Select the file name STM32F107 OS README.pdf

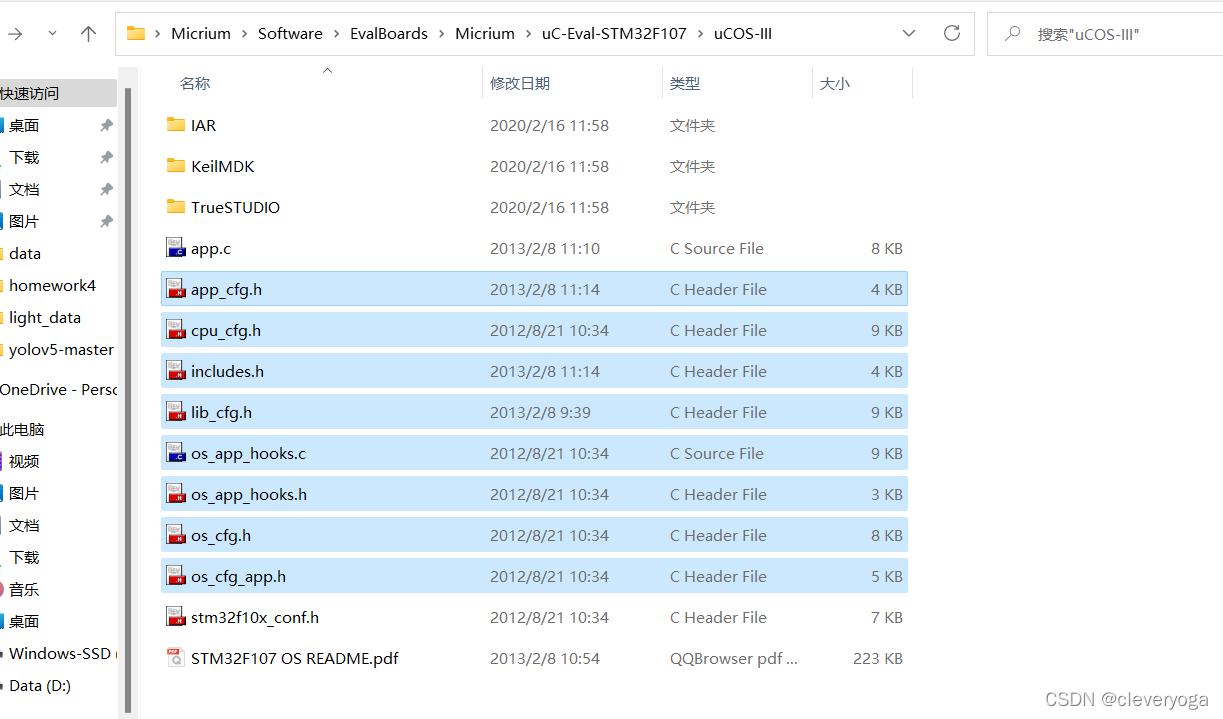295,658
